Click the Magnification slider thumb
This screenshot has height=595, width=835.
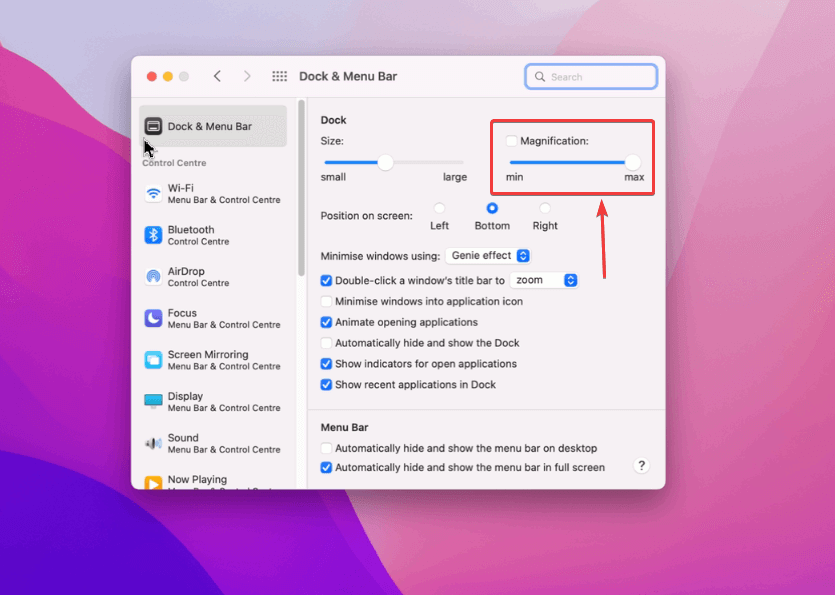click(633, 162)
